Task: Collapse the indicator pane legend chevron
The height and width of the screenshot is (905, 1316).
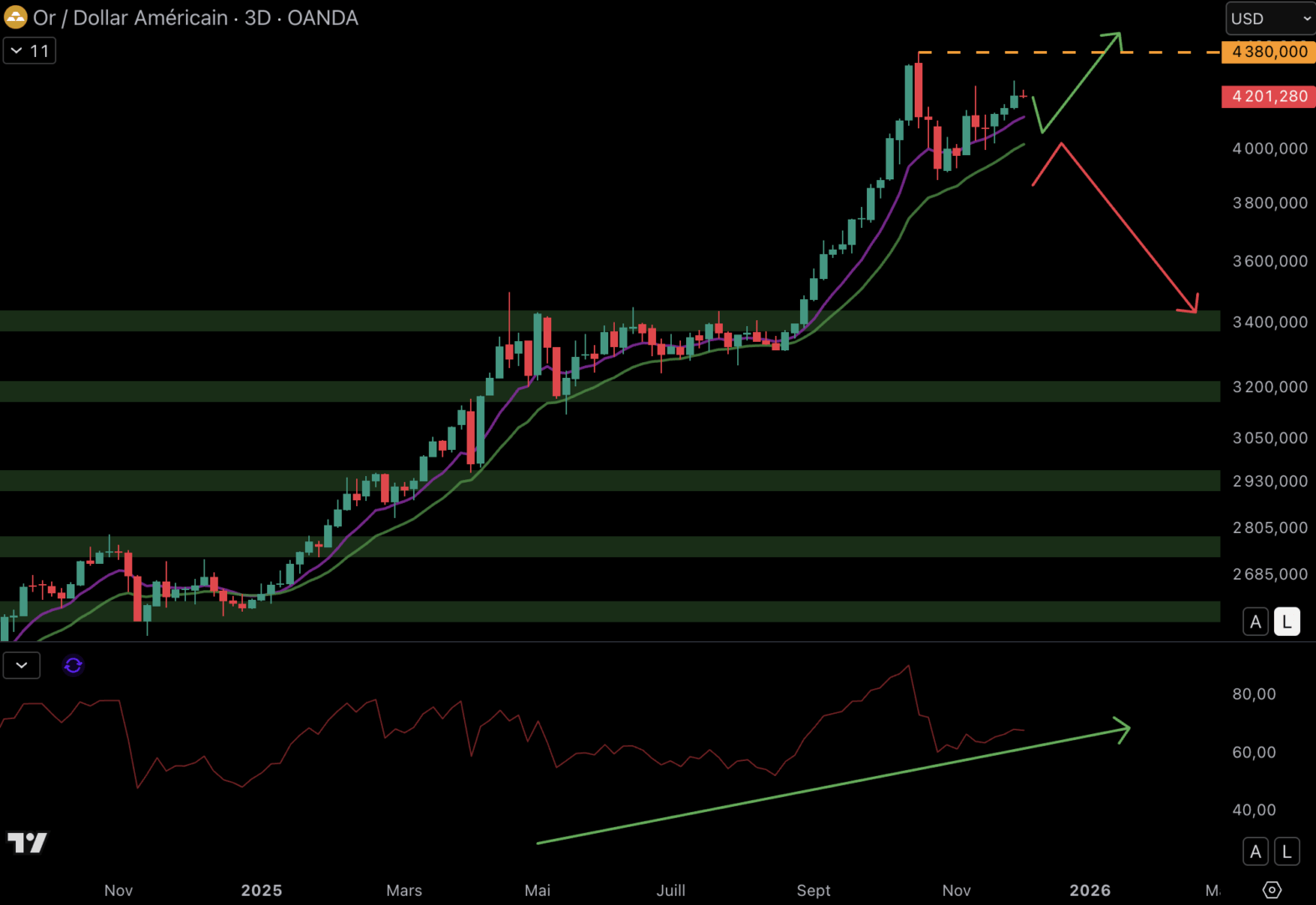Action: point(22,665)
